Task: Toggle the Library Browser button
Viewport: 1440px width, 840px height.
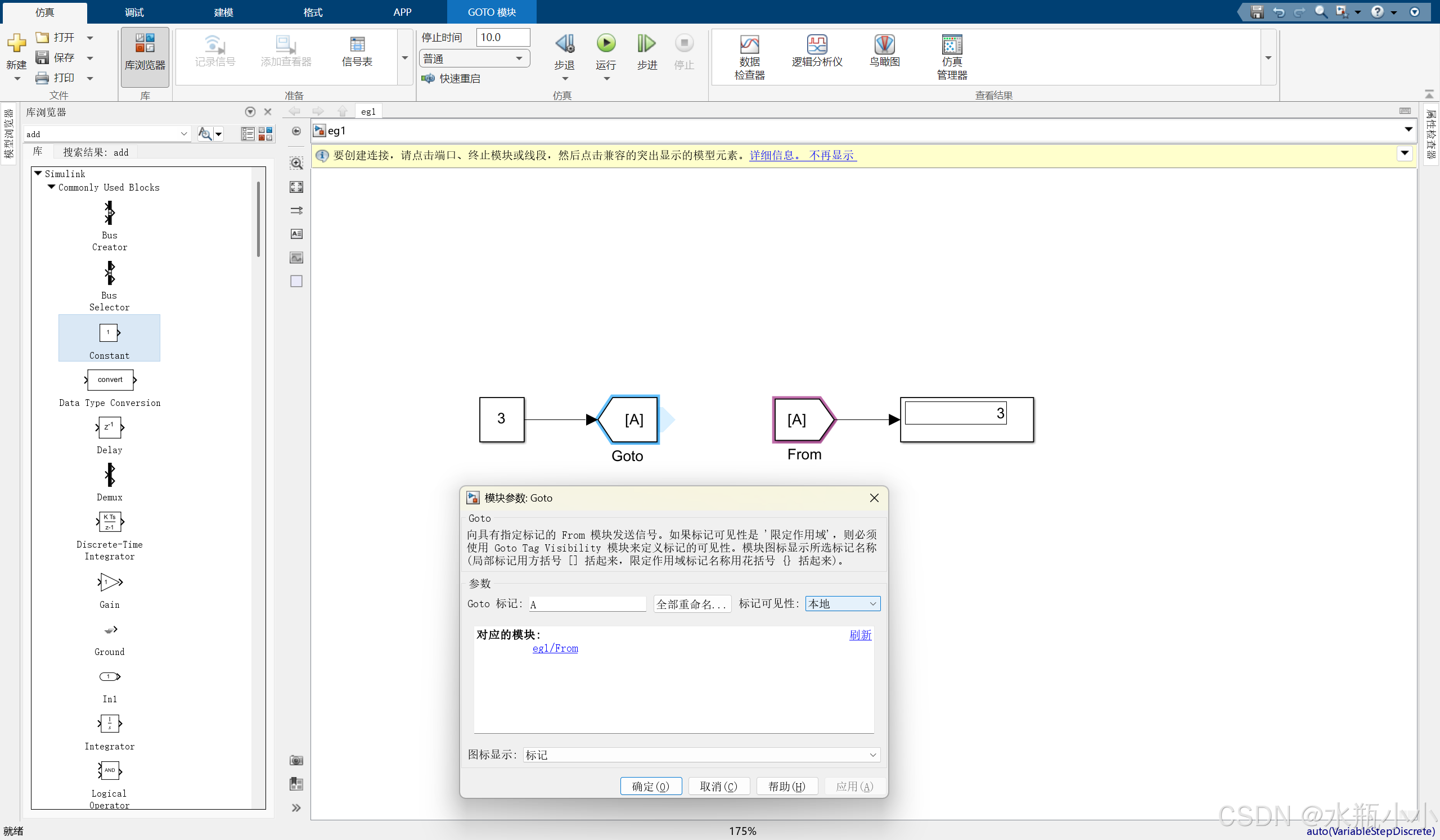Action: point(145,51)
